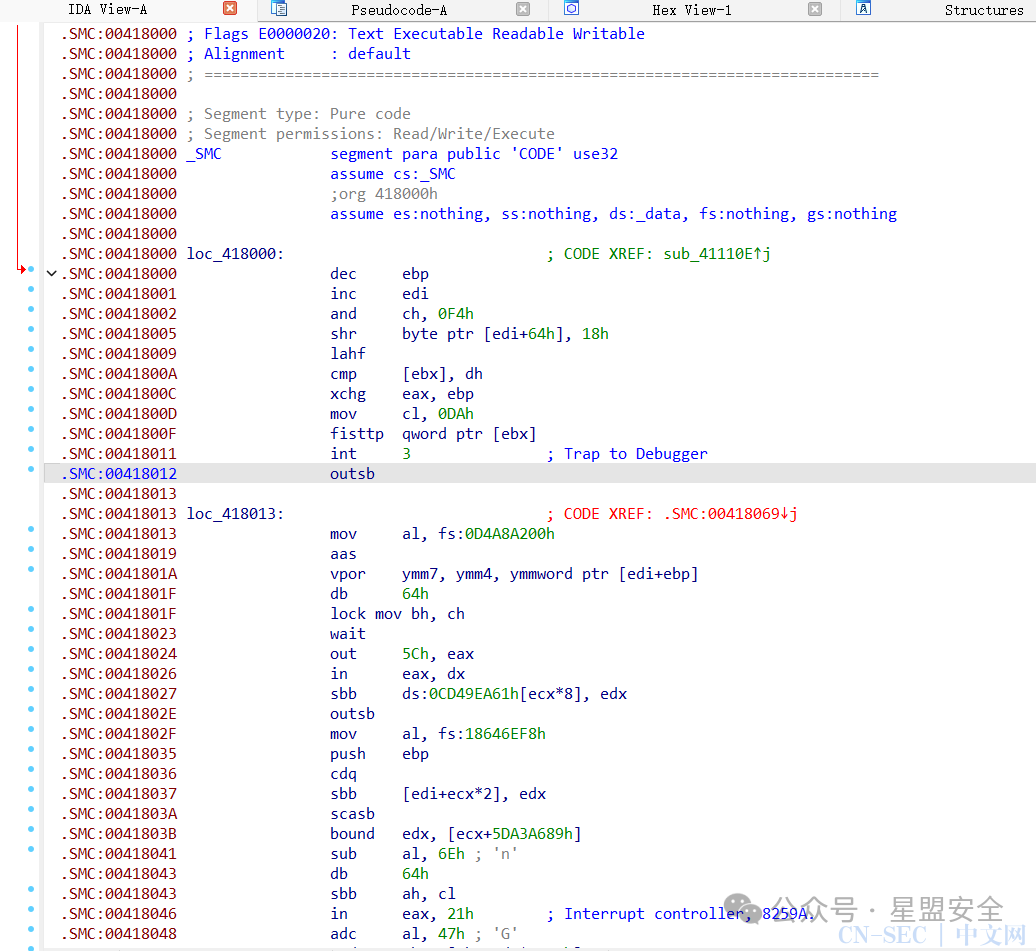This screenshot has height=951, width=1036.
Task: Open the Structures tab
Action: [983, 10]
